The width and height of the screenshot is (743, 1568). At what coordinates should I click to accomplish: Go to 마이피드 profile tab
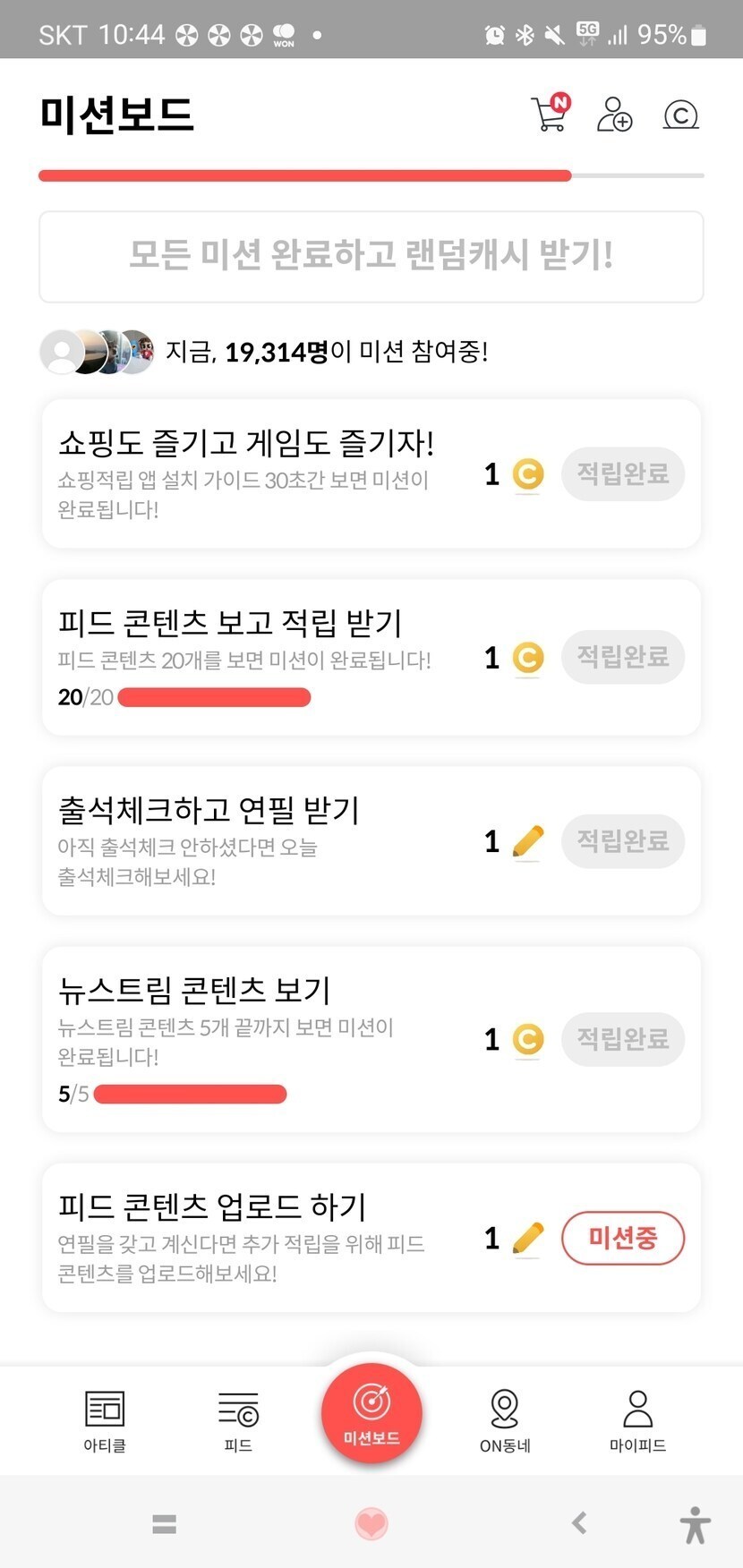coord(637,1419)
